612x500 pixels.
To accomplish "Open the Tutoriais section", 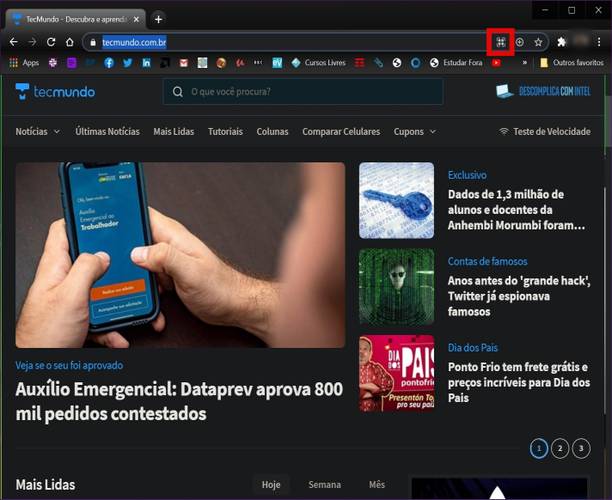I will tap(225, 132).
